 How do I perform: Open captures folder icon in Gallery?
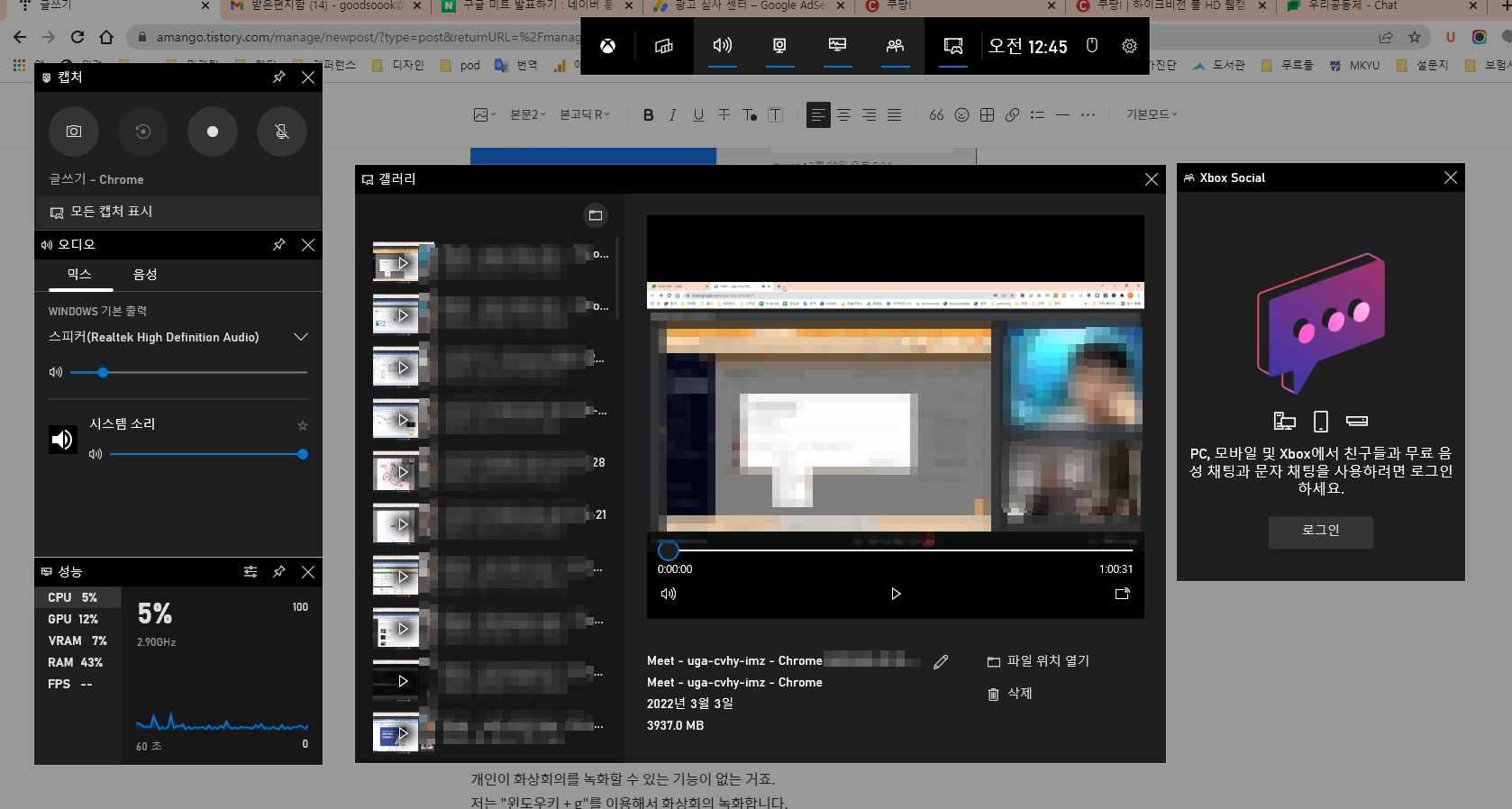[596, 215]
